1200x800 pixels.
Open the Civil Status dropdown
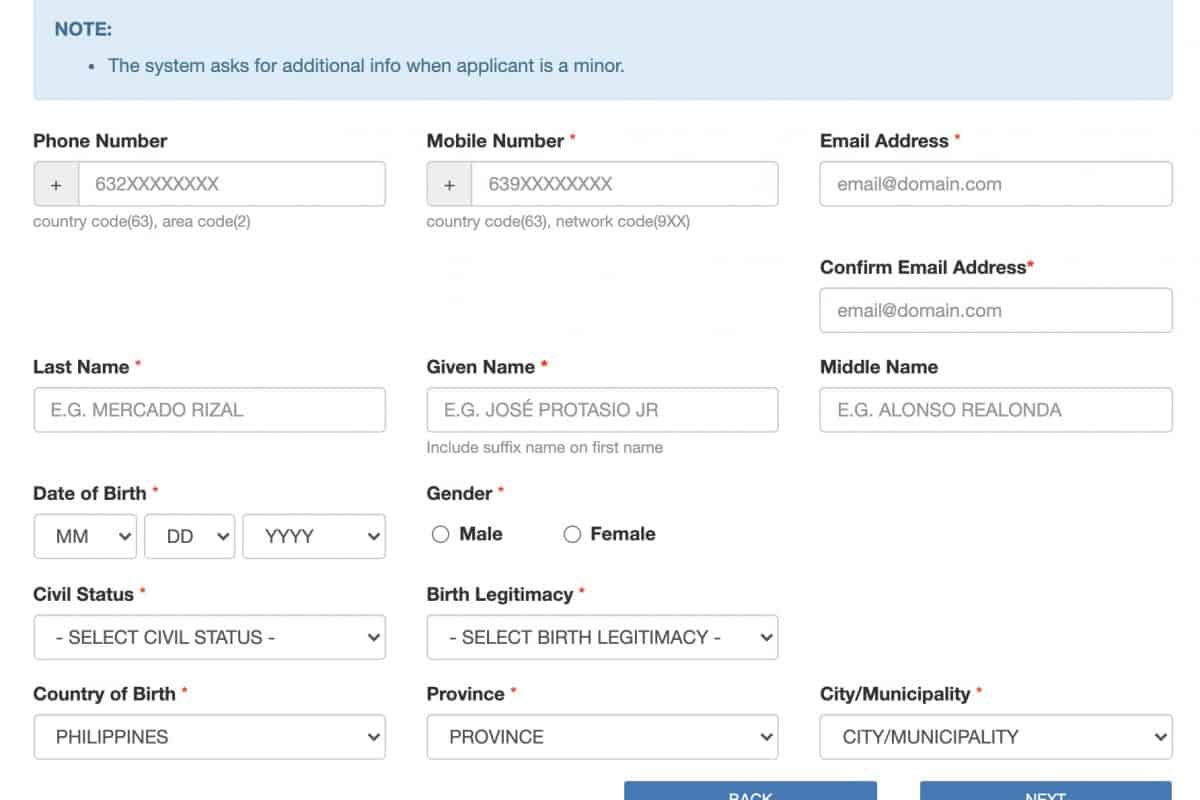pos(209,638)
